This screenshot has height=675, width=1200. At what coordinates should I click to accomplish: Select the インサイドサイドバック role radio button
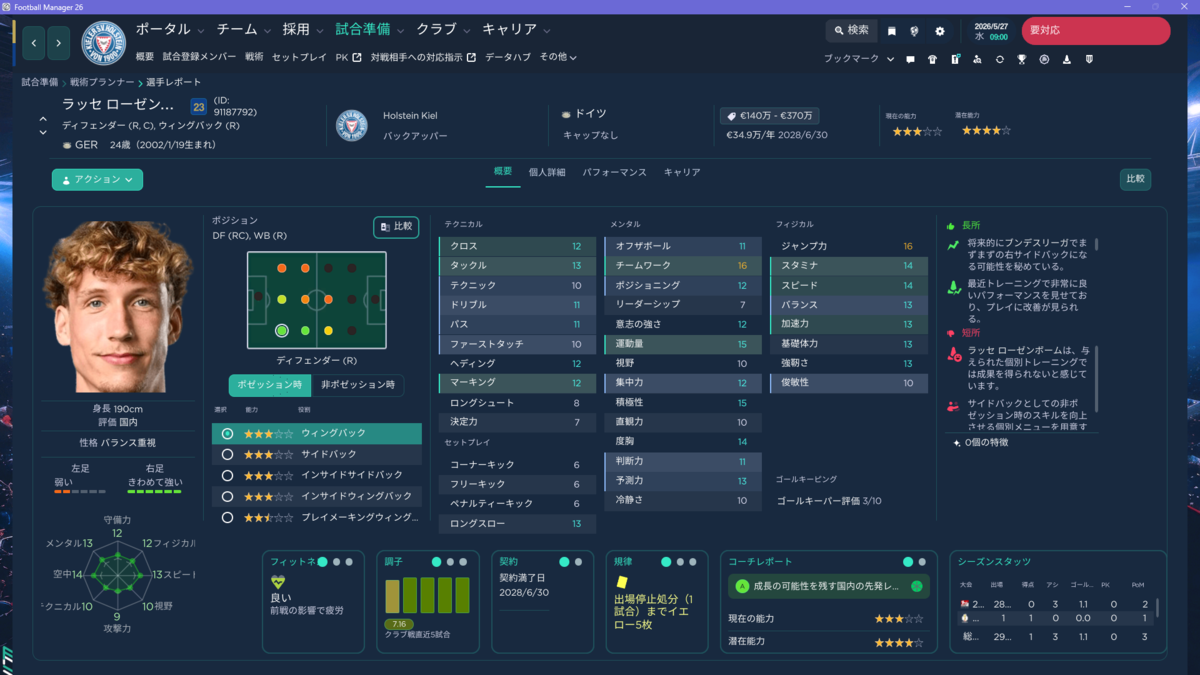click(228, 476)
